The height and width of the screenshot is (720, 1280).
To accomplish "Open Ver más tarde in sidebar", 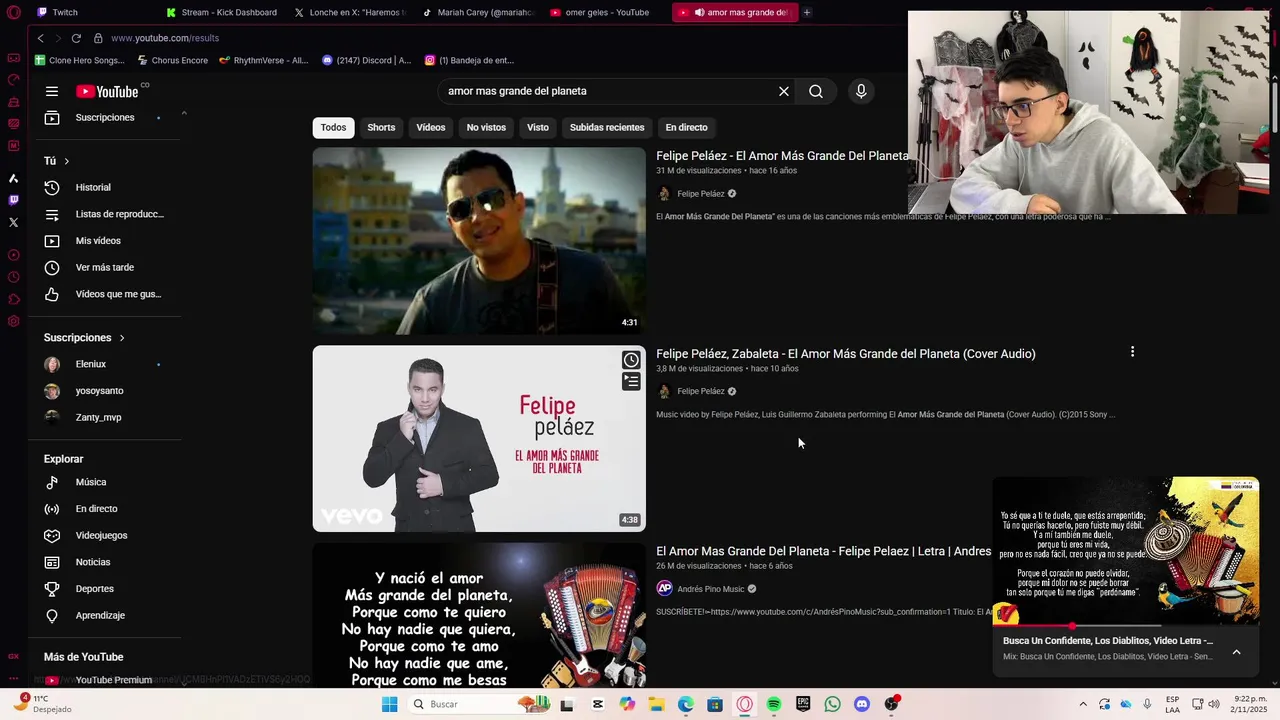I will (104, 267).
